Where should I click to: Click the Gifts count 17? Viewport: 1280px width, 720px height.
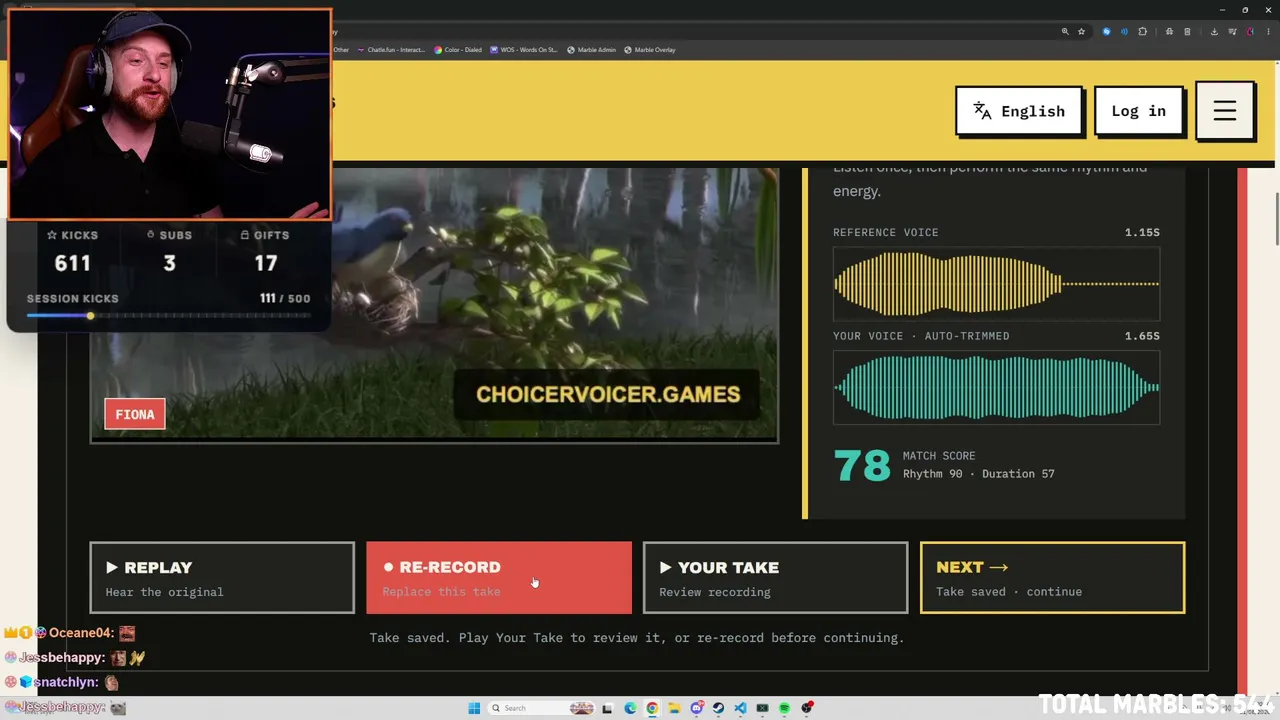coord(265,263)
